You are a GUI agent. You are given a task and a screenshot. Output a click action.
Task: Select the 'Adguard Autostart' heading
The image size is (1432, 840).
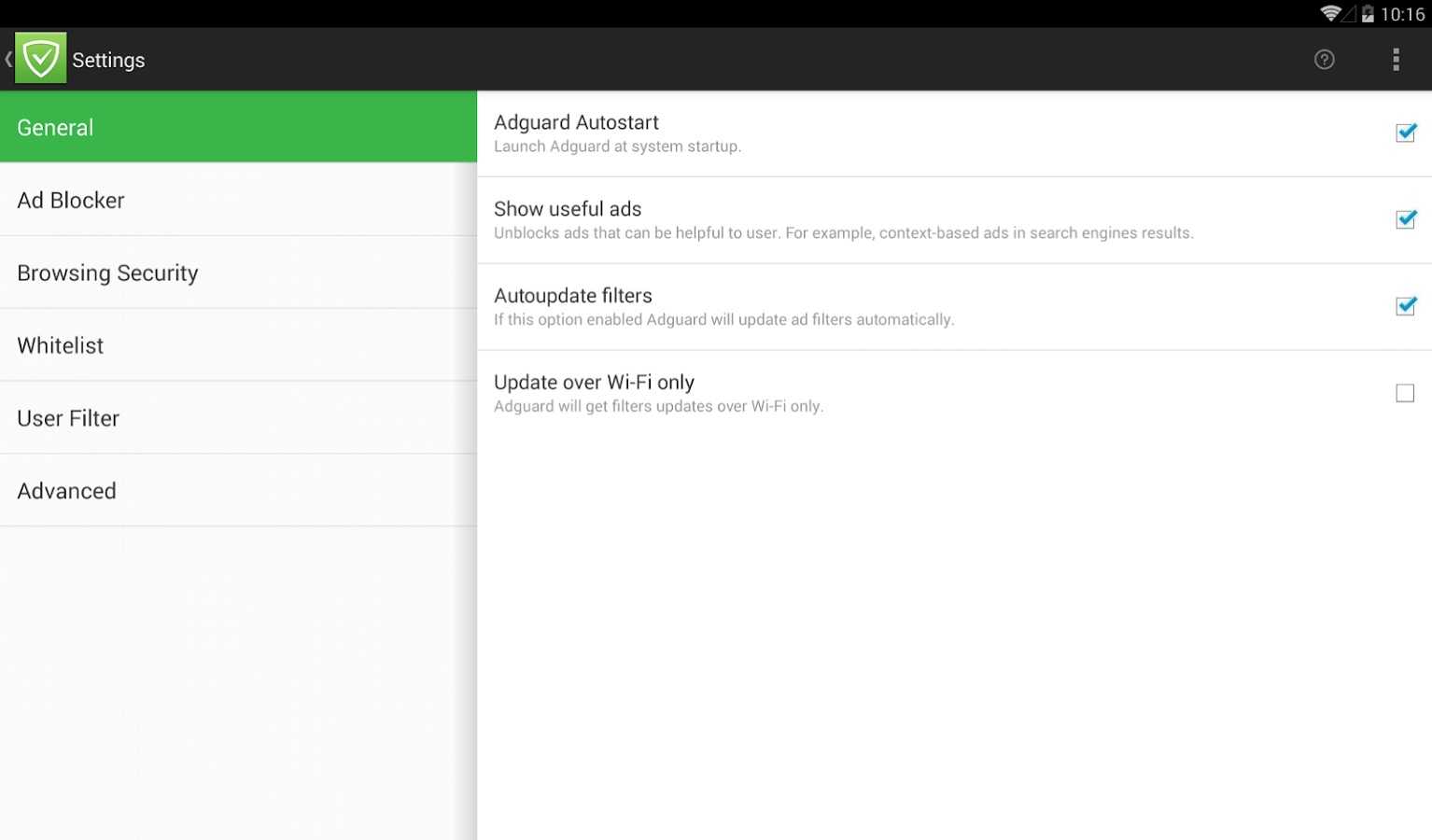576,122
